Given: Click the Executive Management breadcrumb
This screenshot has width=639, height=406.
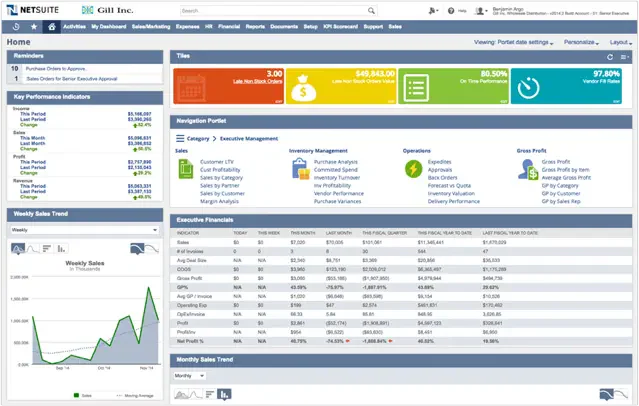Looking at the screenshot, I should coord(249,139).
